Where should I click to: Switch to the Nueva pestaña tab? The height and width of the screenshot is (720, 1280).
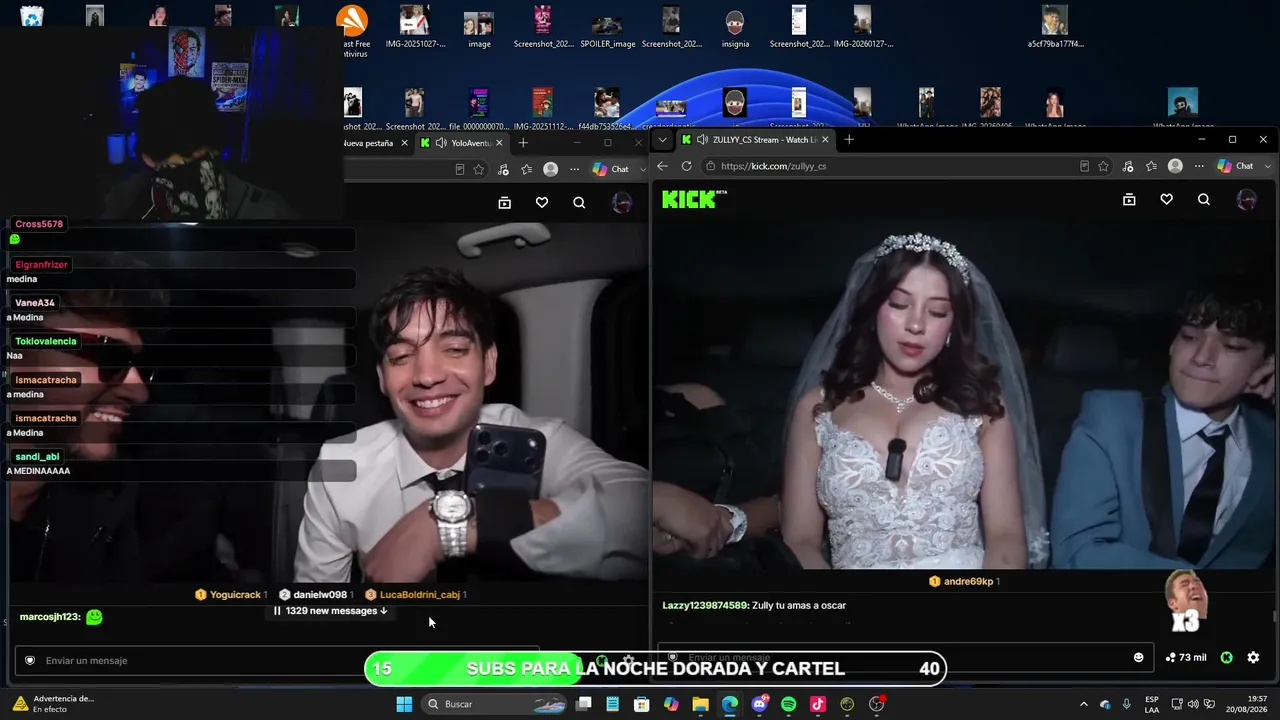click(x=376, y=143)
